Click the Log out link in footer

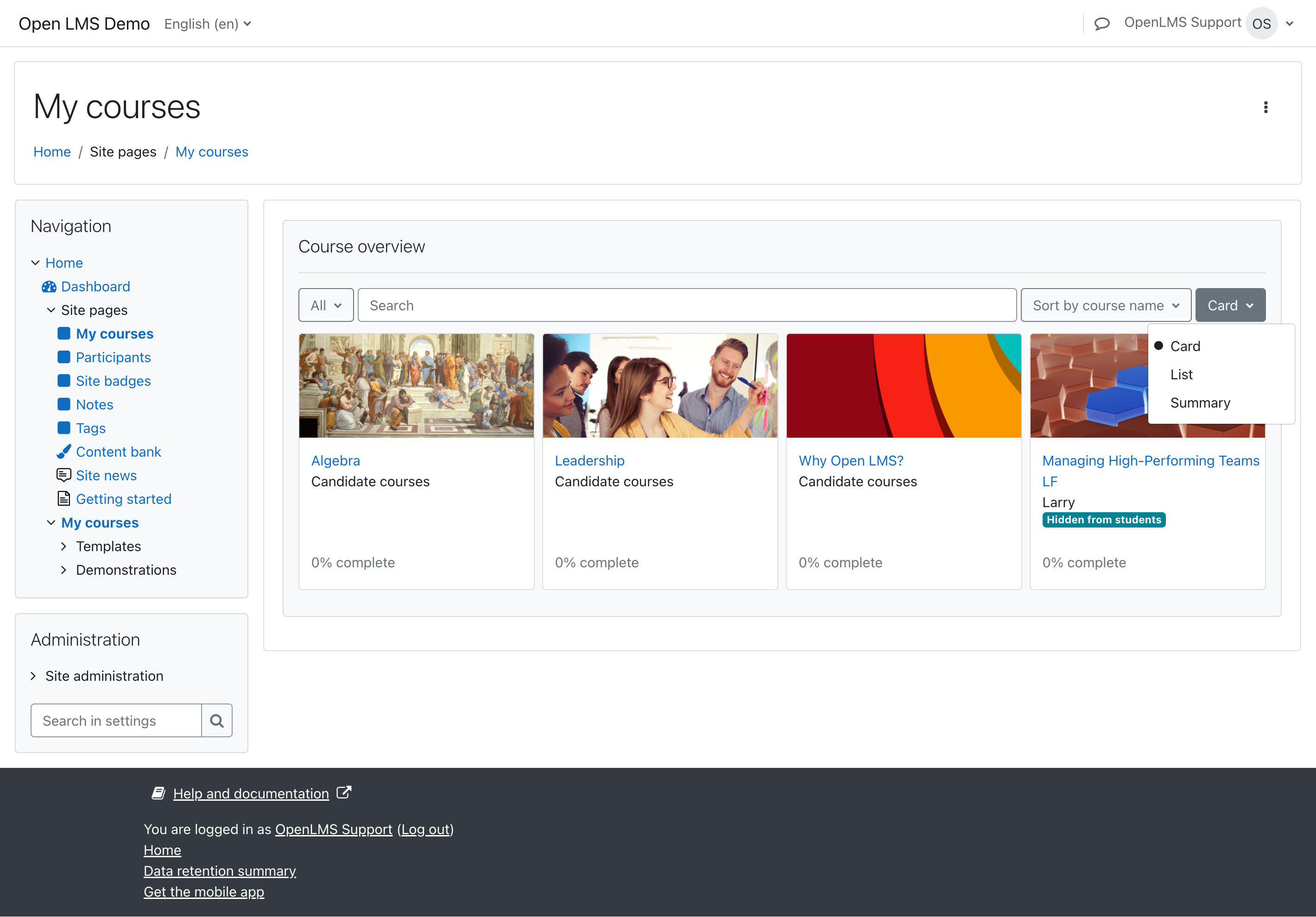pos(425,829)
